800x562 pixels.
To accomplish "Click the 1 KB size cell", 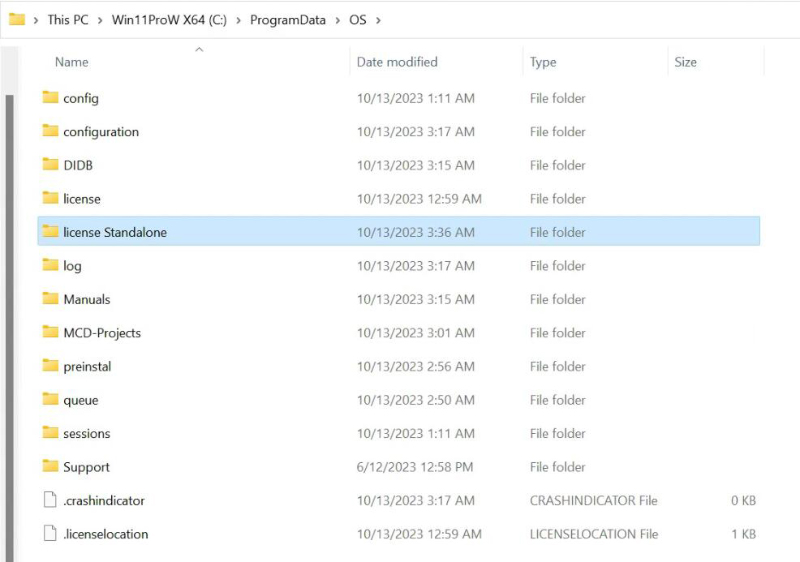I will pyautogui.click(x=743, y=534).
